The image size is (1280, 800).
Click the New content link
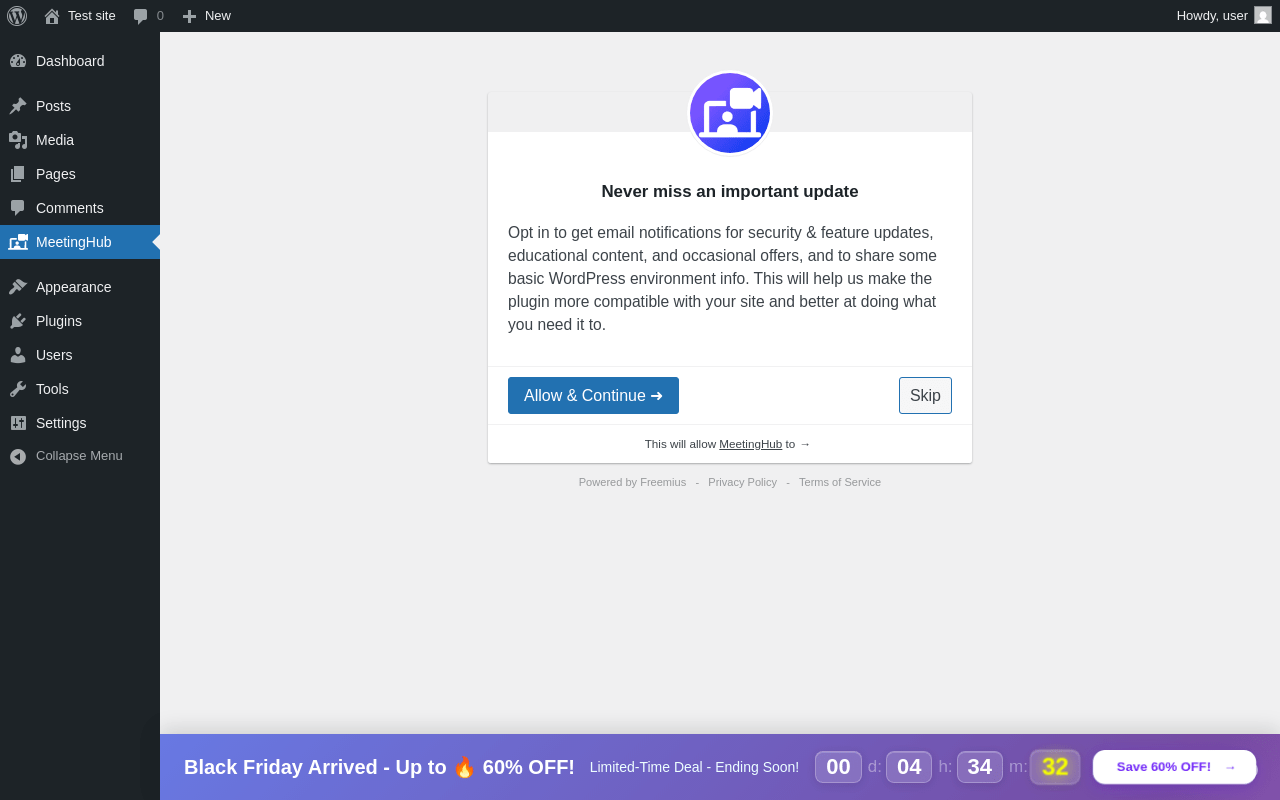[x=218, y=16]
